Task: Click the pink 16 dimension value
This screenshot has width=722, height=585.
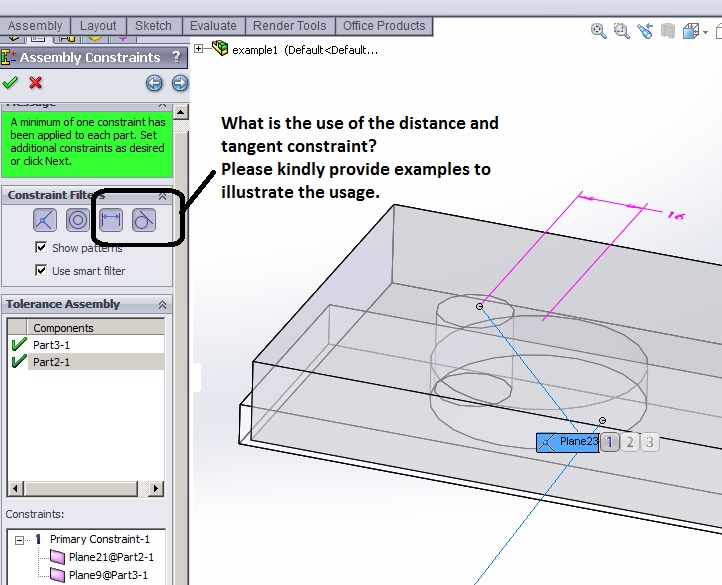Action: [x=675, y=215]
